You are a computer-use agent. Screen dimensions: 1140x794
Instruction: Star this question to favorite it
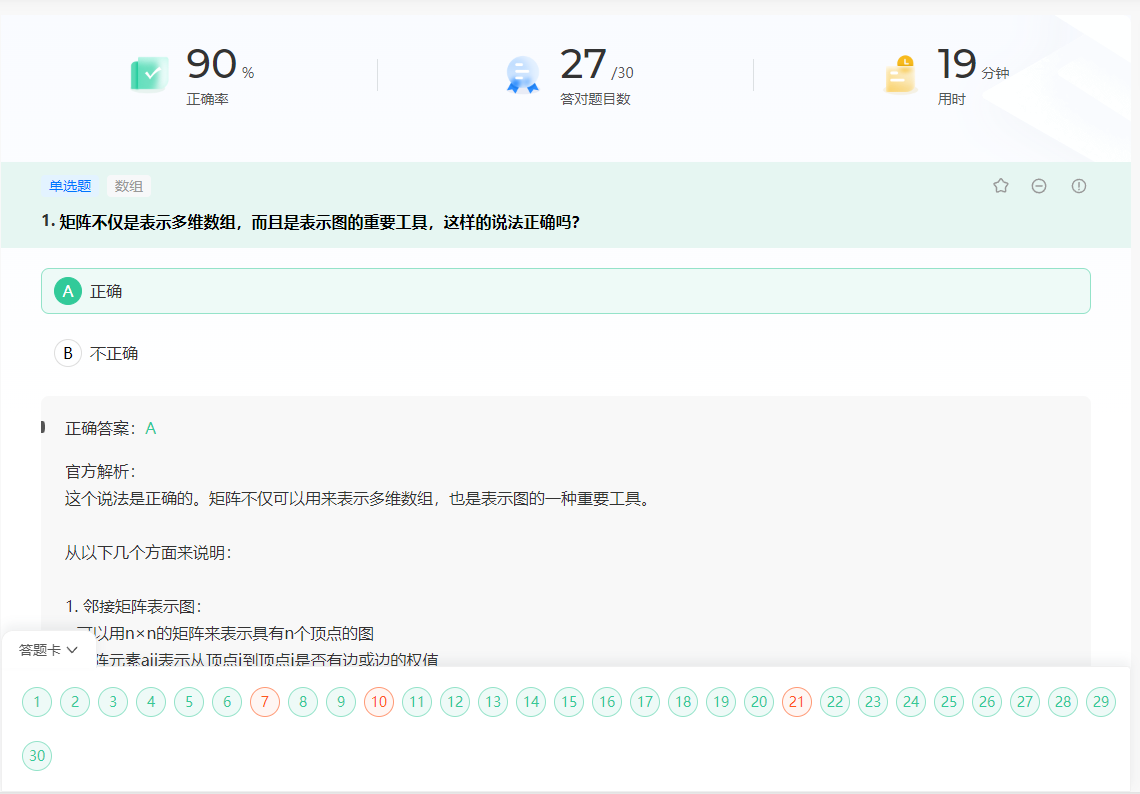pyautogui.click(x=1001, y=186)
